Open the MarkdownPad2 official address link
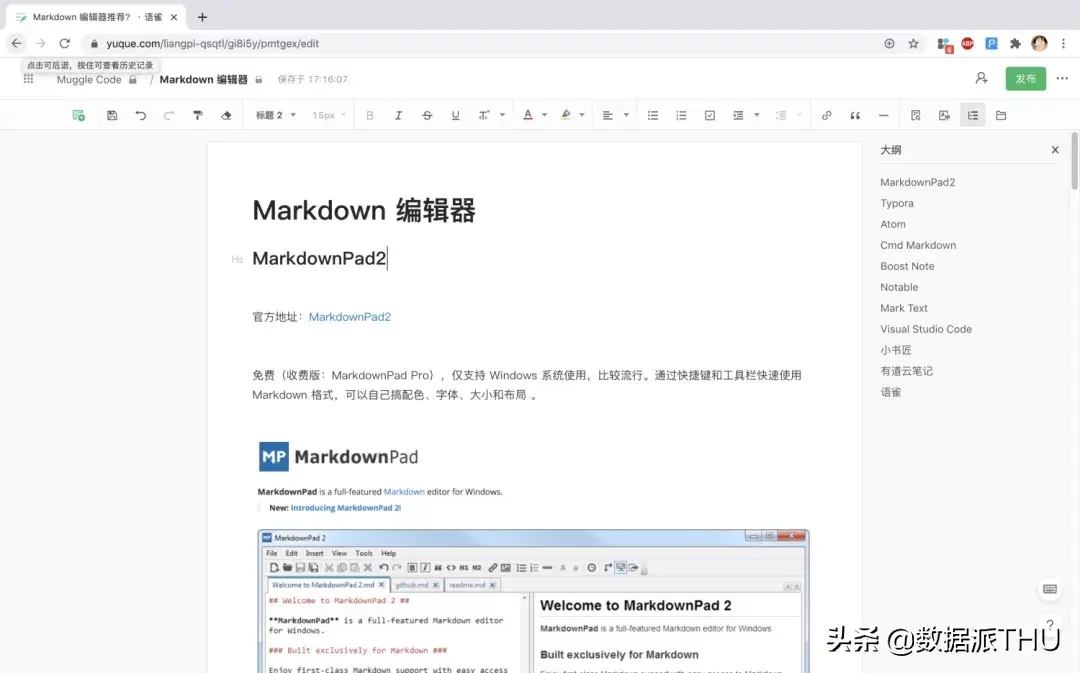The width and height of the screenshot is (1080, 673). [x=349, y=317]
